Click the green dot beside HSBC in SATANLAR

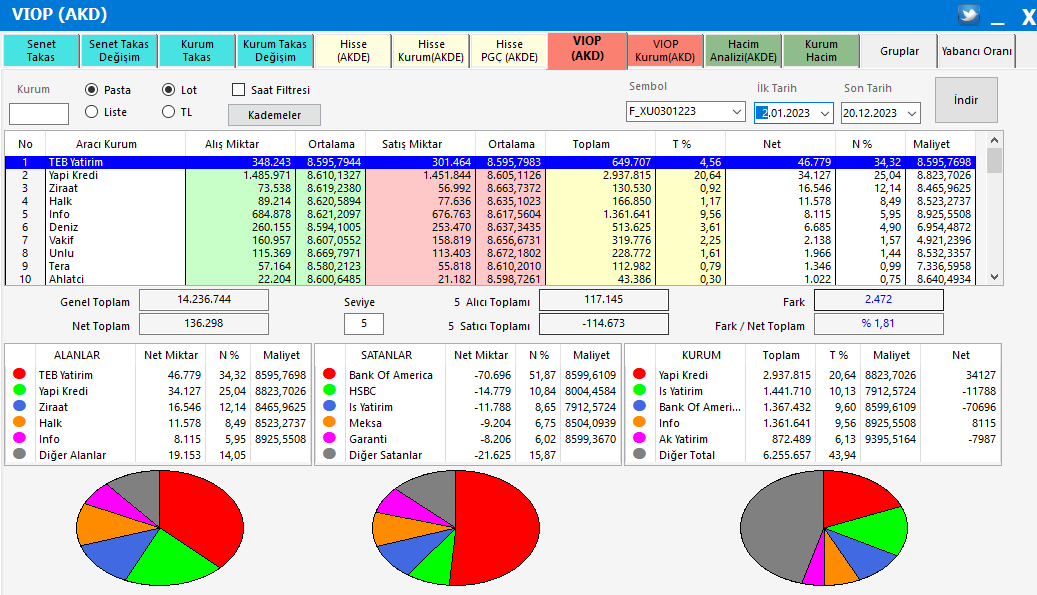tap(329, 390)
